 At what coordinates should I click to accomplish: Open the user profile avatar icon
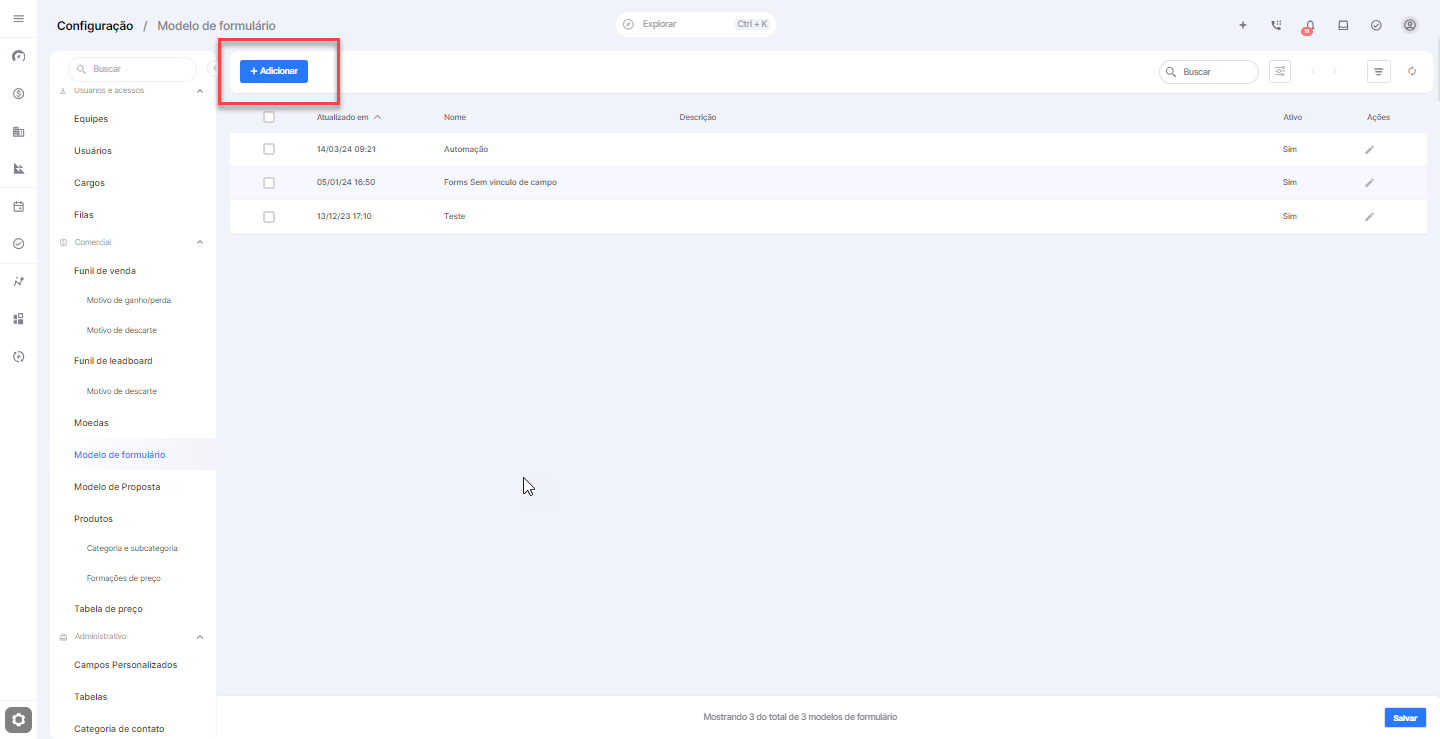click(x=1410, y=25)
